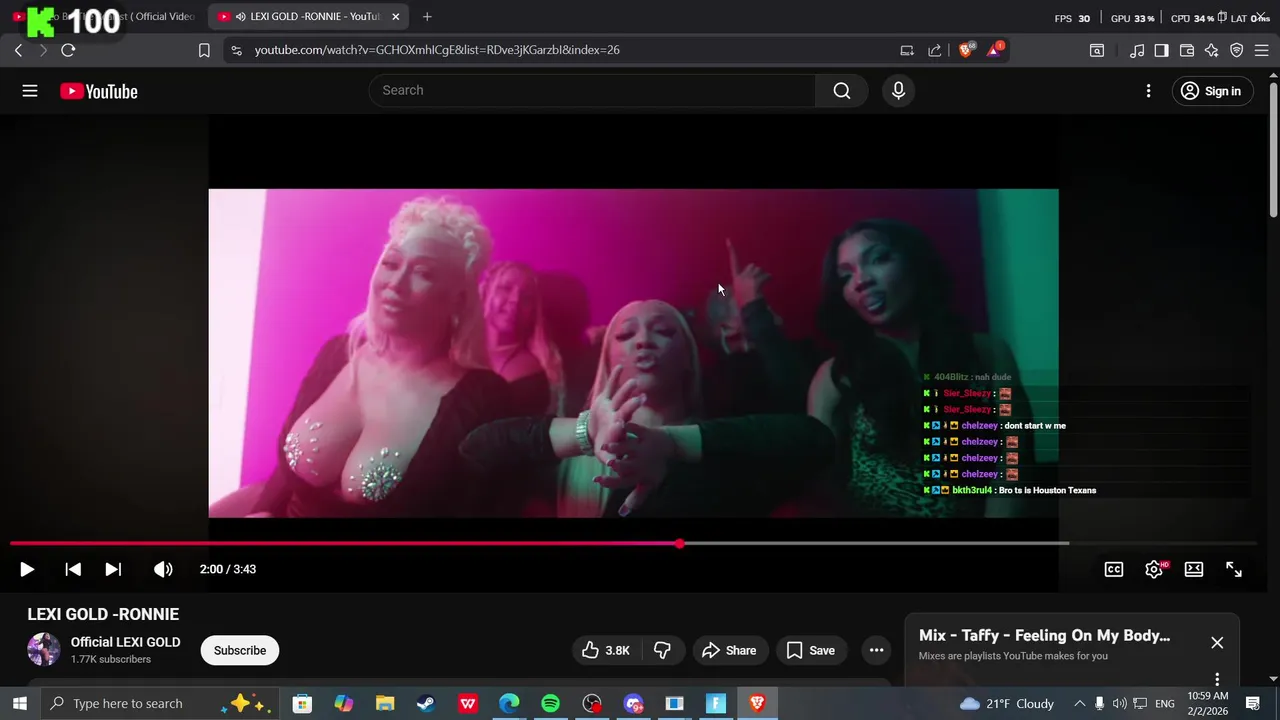Image resolution: width=1280 pixels, height=720 pixels.
Task: Go to the YouTube home logo
Action: pos(98,91)
